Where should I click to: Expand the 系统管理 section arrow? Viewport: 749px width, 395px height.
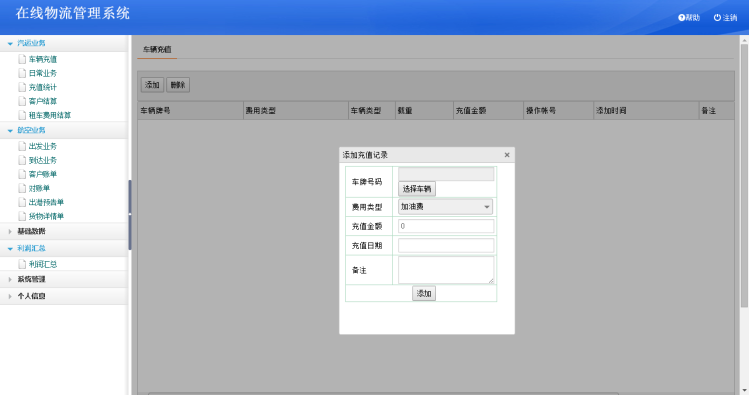[x=10, y=279]
